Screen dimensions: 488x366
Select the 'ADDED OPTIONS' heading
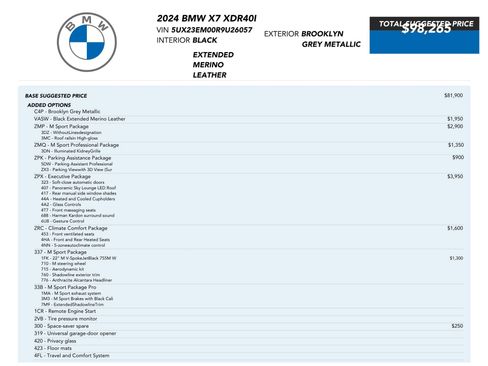click(x=49, y=105)
